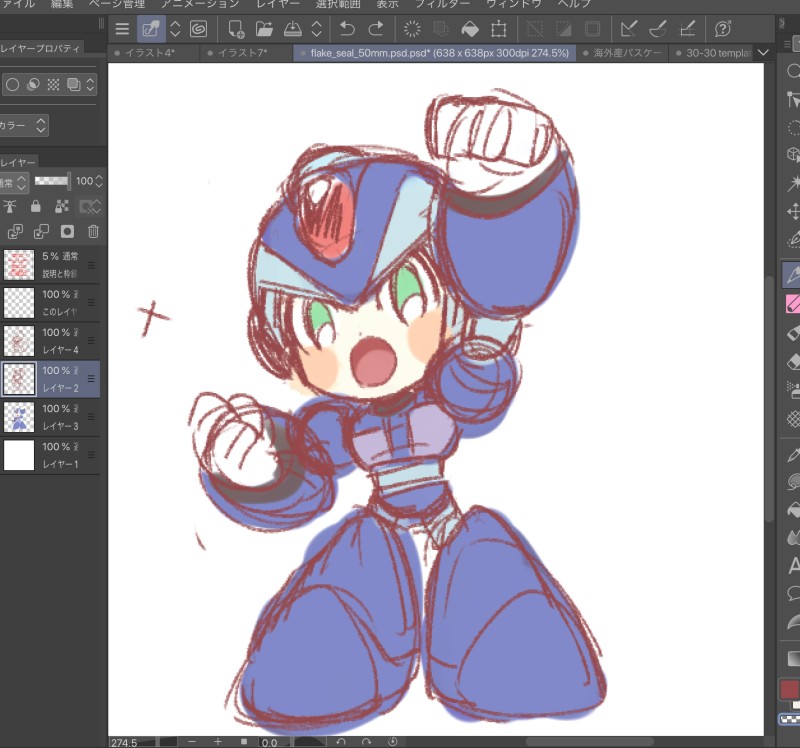Image resolution: width=800 pixels, height=748 pixels.
Task: Select layer レイヤー3
Action: [50, 417]
